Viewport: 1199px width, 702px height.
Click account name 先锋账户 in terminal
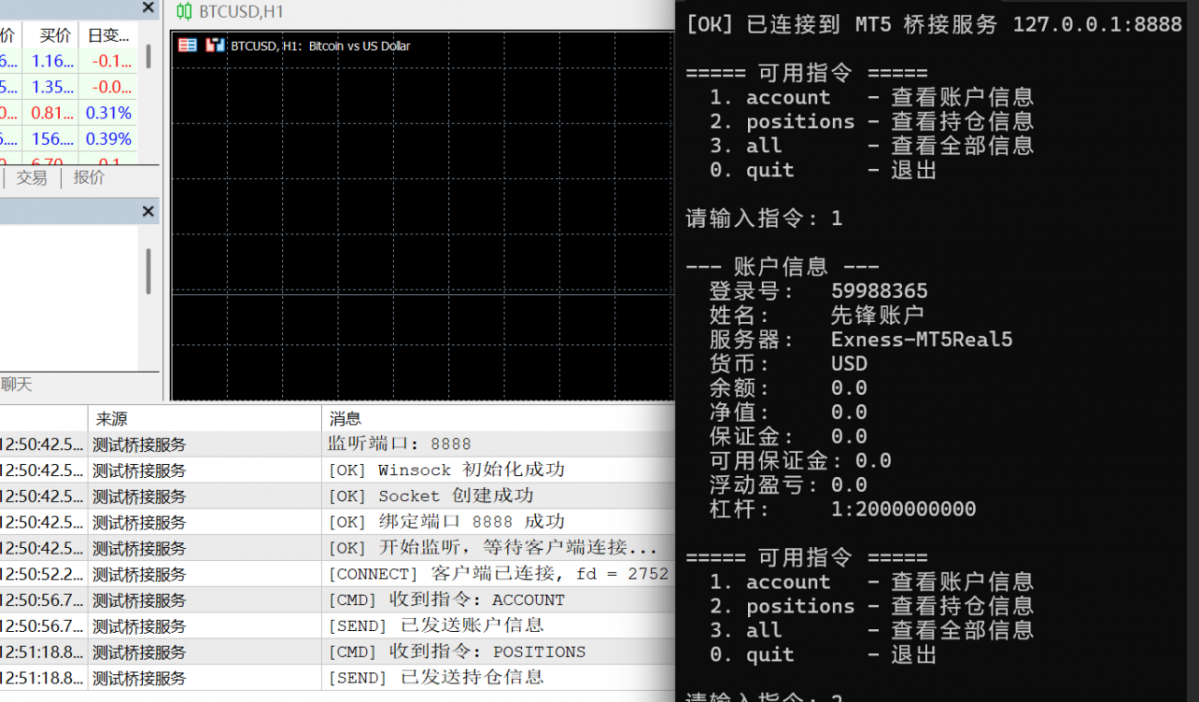[x=877, y=315]
